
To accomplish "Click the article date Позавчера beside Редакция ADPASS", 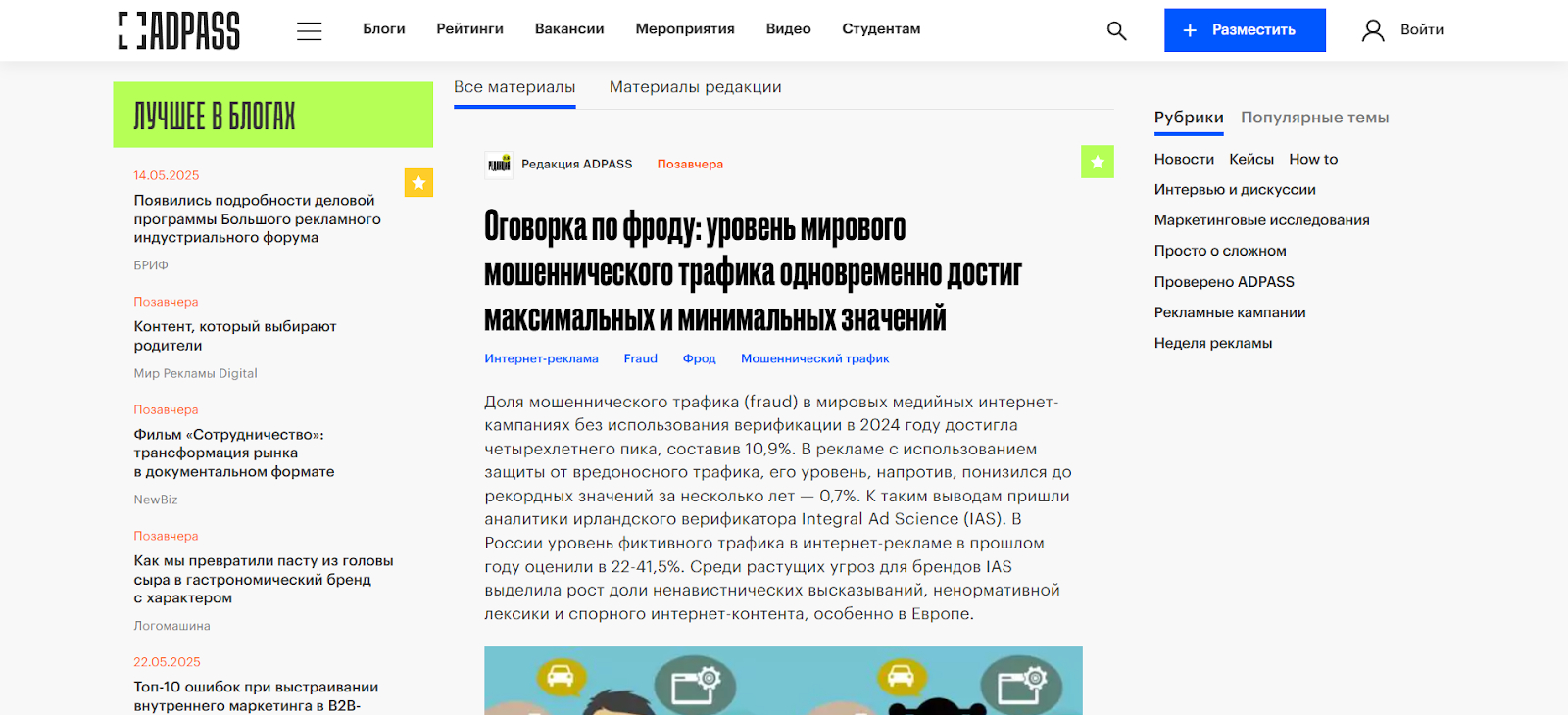I will pyautogui.click(x=690, y=165).
